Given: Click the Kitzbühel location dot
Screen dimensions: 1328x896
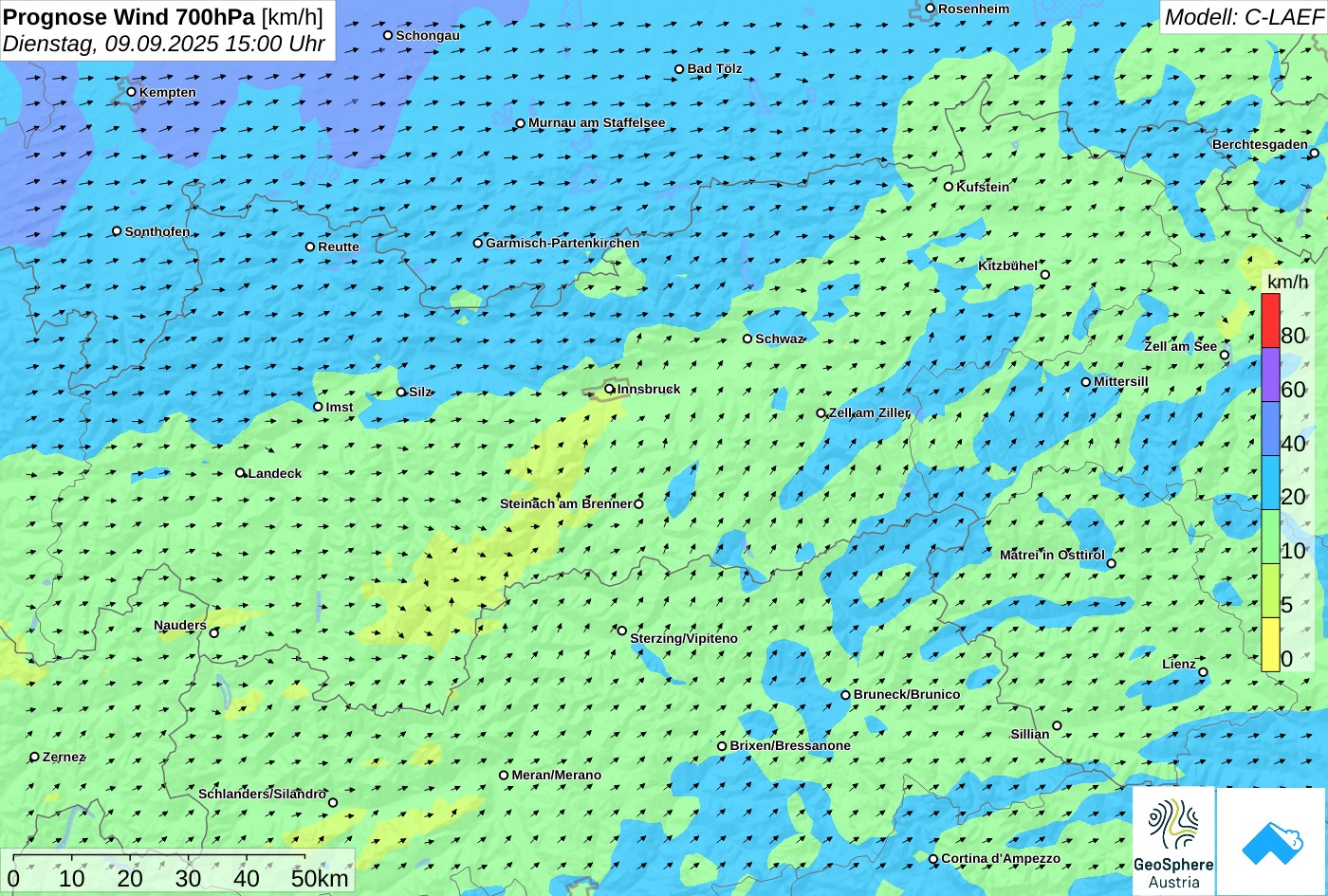Looking at the screenshot, I should 1045,275.
